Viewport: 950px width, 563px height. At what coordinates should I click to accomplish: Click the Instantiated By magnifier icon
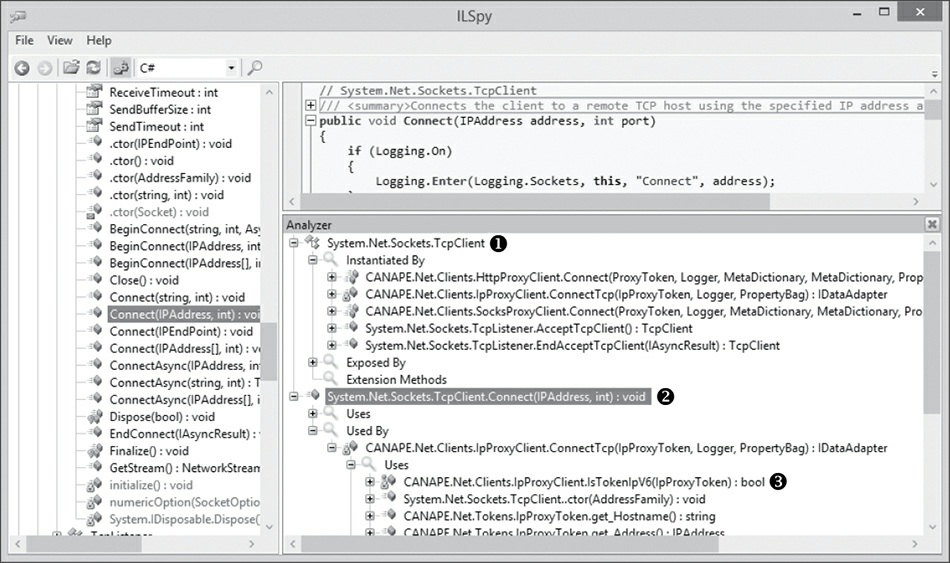(x=331, y=259)
